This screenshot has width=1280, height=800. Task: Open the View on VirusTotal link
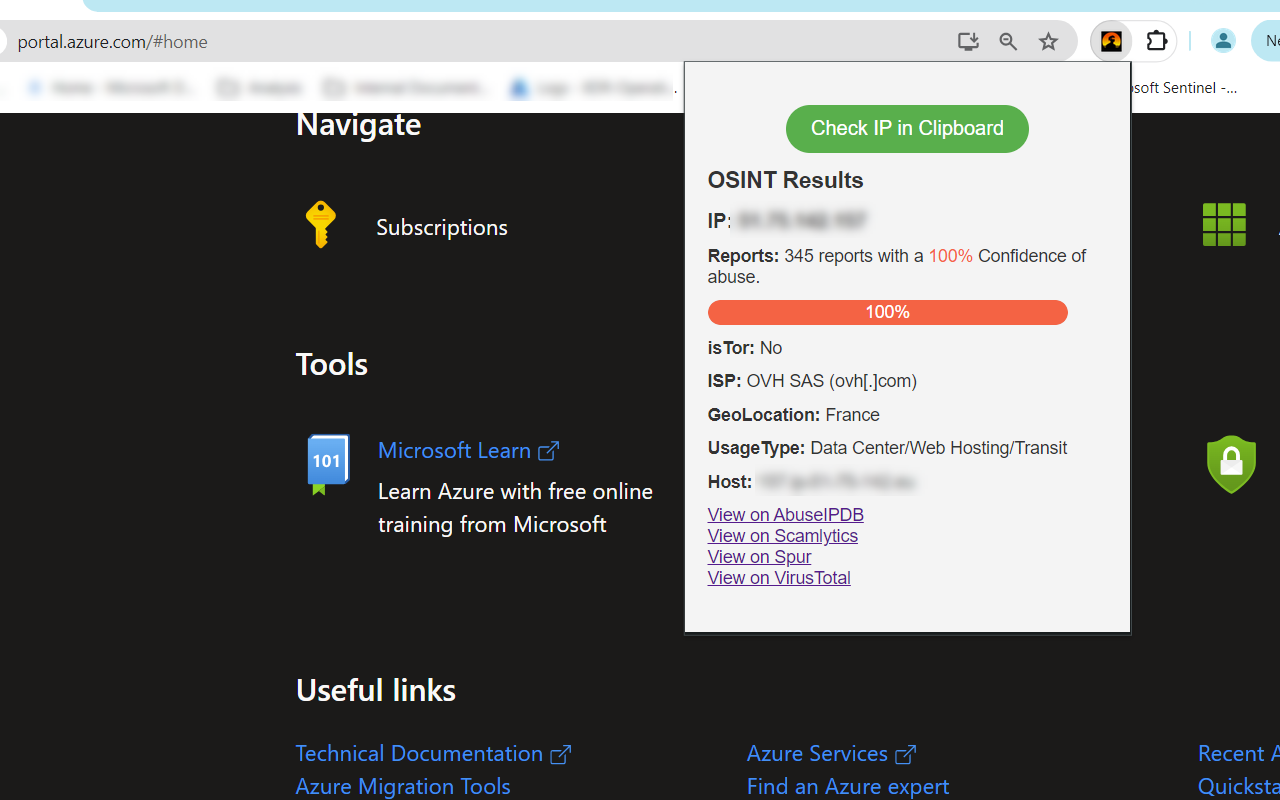click(779, 578)
